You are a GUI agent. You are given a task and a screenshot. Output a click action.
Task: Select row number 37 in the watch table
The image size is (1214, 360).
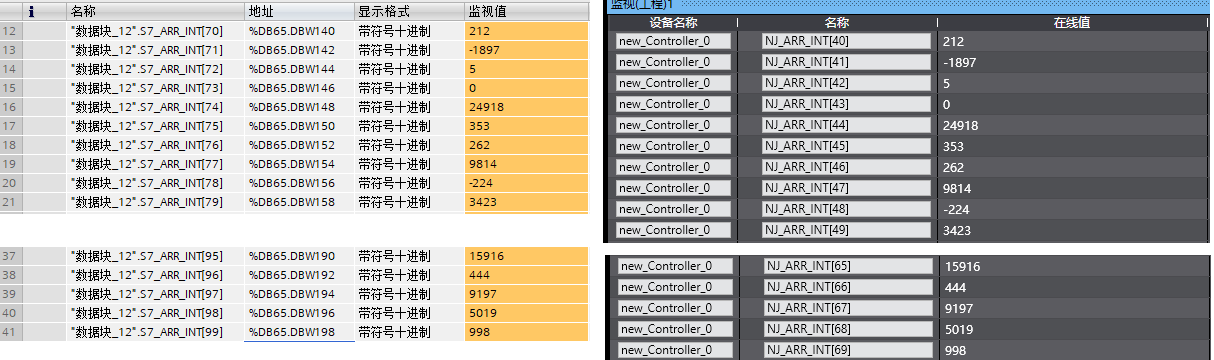[x=11, y=256]
